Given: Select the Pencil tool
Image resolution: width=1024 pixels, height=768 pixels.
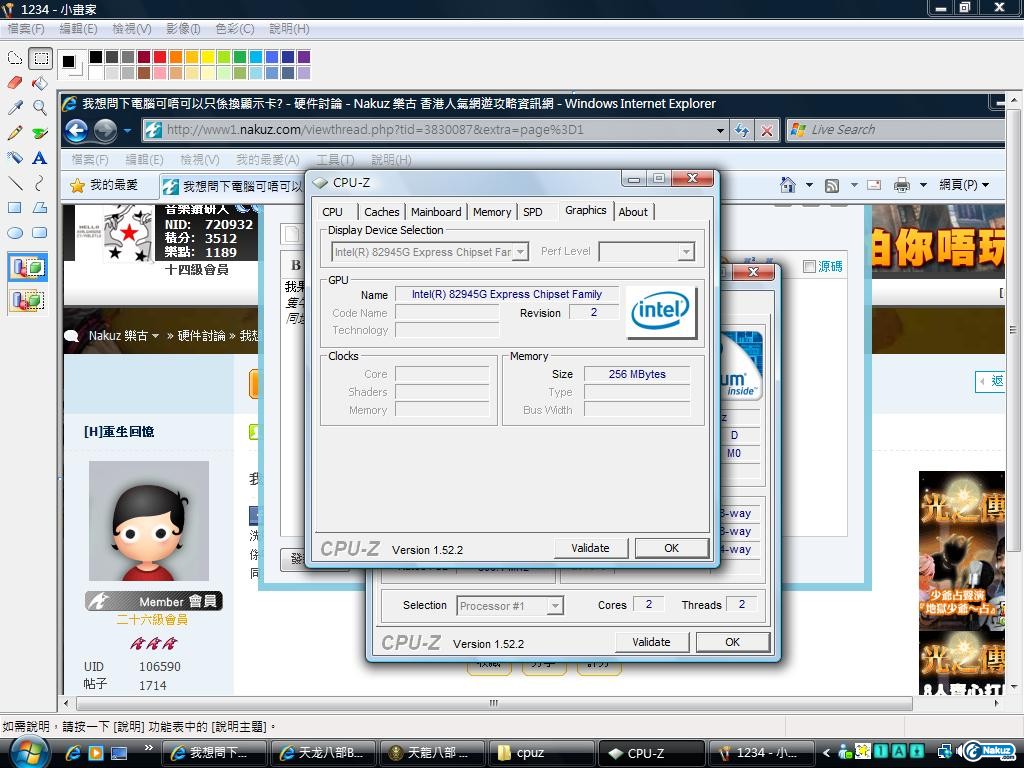Looking at the screenshot, I should point(15,133).
